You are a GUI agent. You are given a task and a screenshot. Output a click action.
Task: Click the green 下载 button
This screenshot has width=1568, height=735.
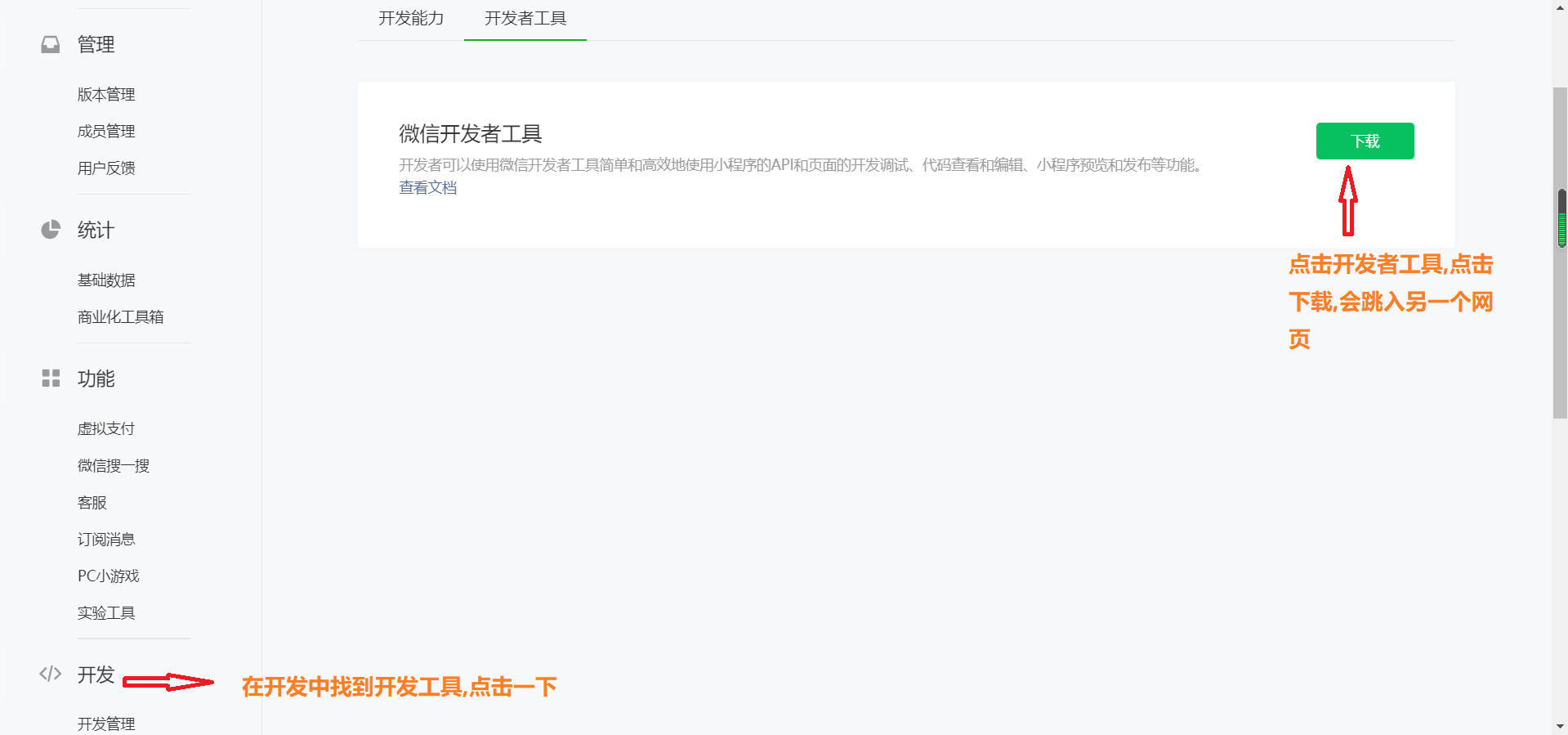1365,141
